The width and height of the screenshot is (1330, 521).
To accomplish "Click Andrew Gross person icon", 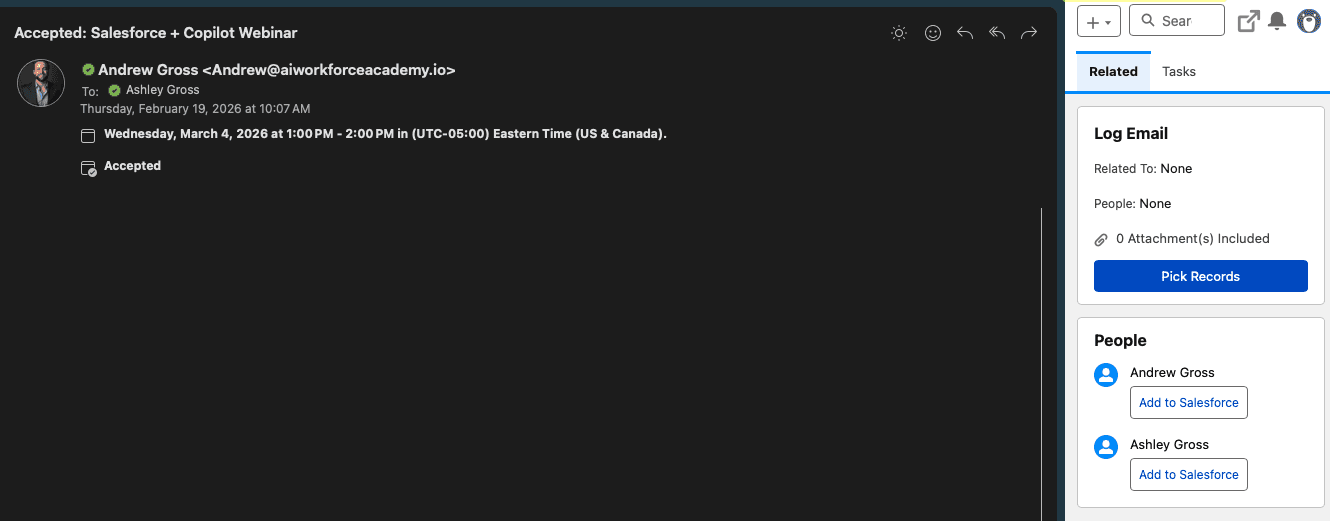I will coord(1106,375).
